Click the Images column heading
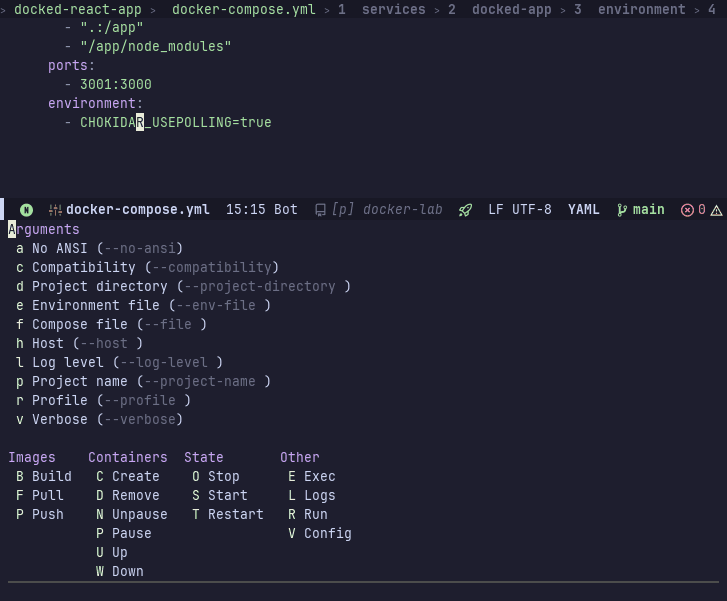Screen dimensions: 727x601 (32, 458)
